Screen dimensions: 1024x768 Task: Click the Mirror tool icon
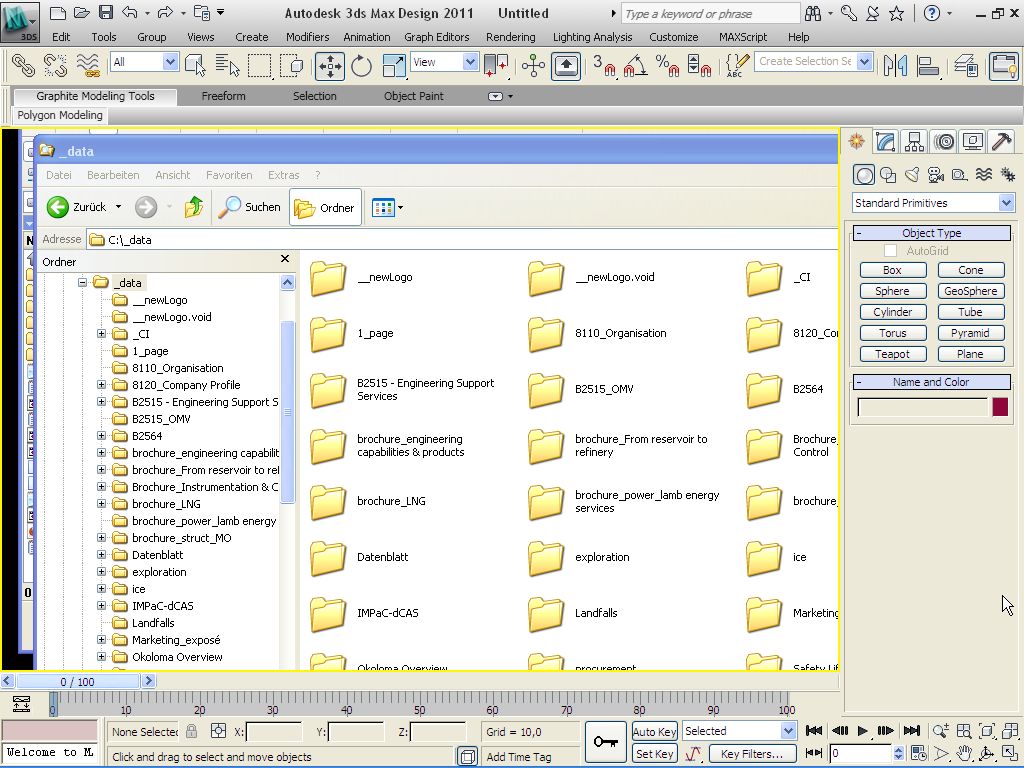coord(895,65)
